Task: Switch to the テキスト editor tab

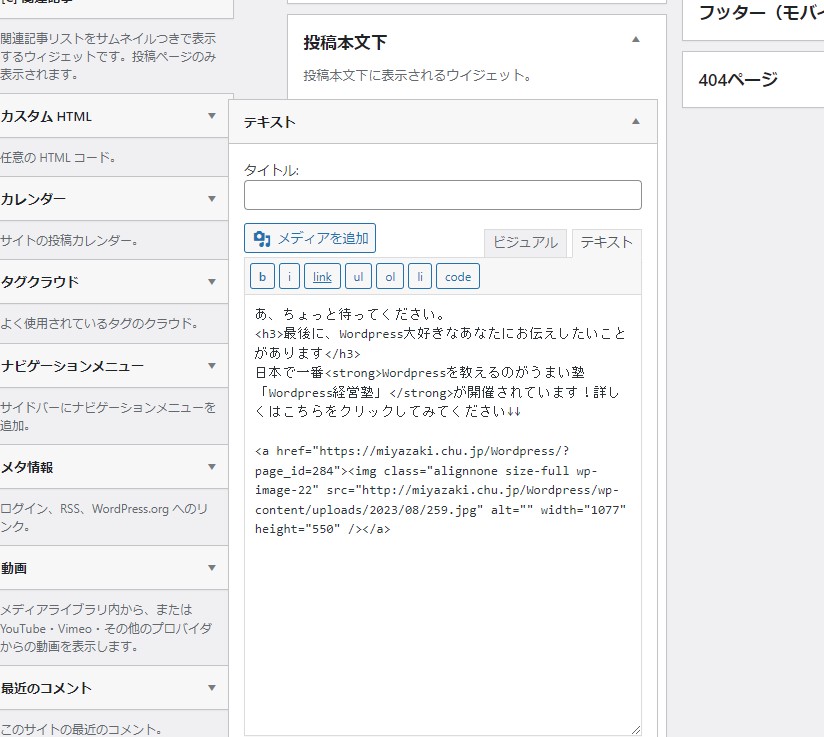Action: tap(606, 242)
